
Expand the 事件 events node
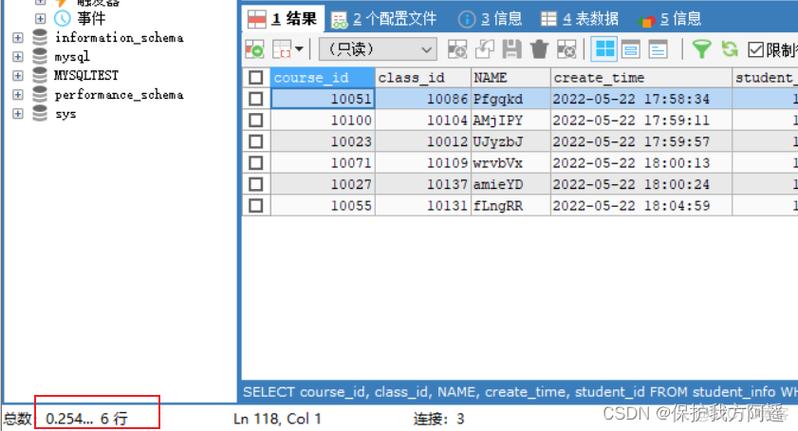(40, 18)
